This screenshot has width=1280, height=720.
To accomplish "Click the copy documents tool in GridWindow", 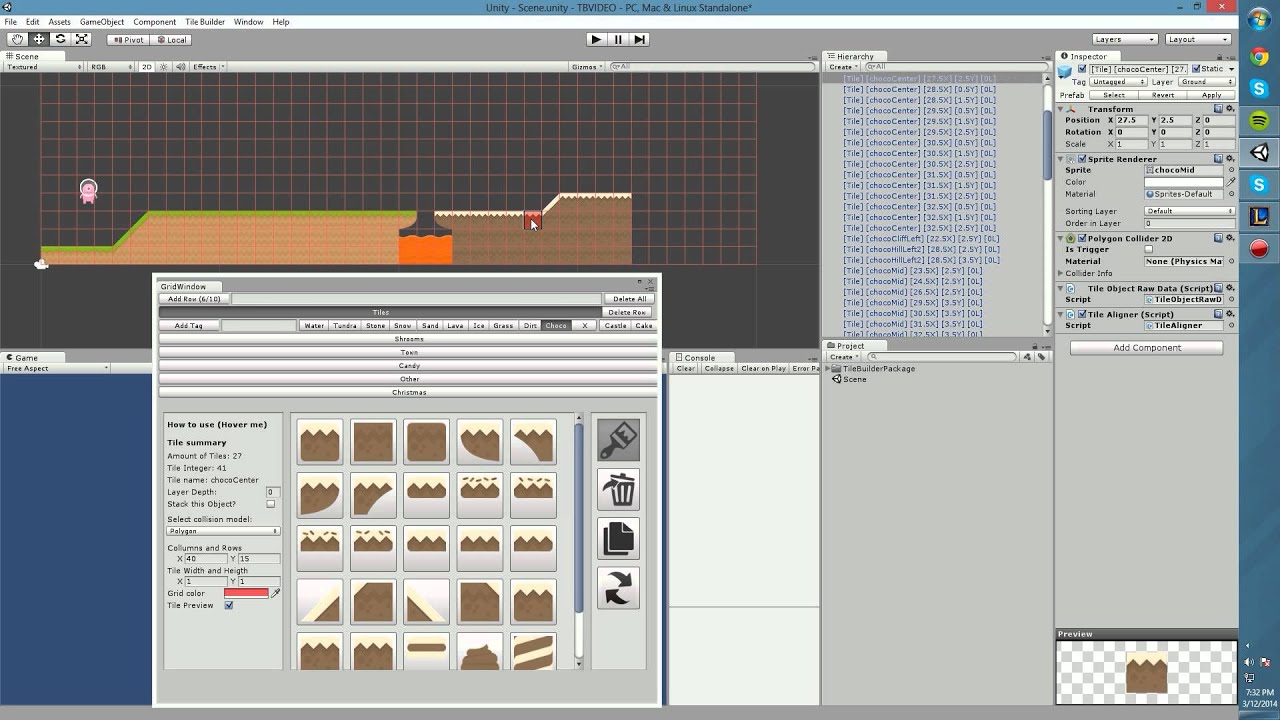I will click(x=618, y=539).
